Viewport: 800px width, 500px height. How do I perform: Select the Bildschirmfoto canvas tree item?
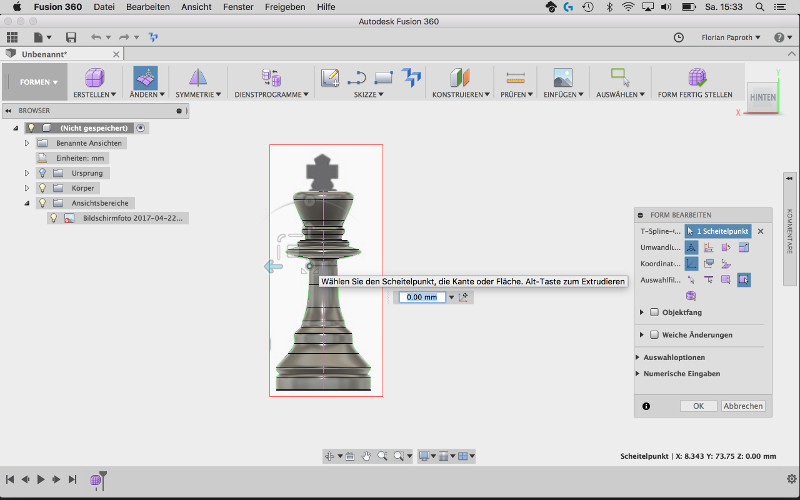coord(134,217)
